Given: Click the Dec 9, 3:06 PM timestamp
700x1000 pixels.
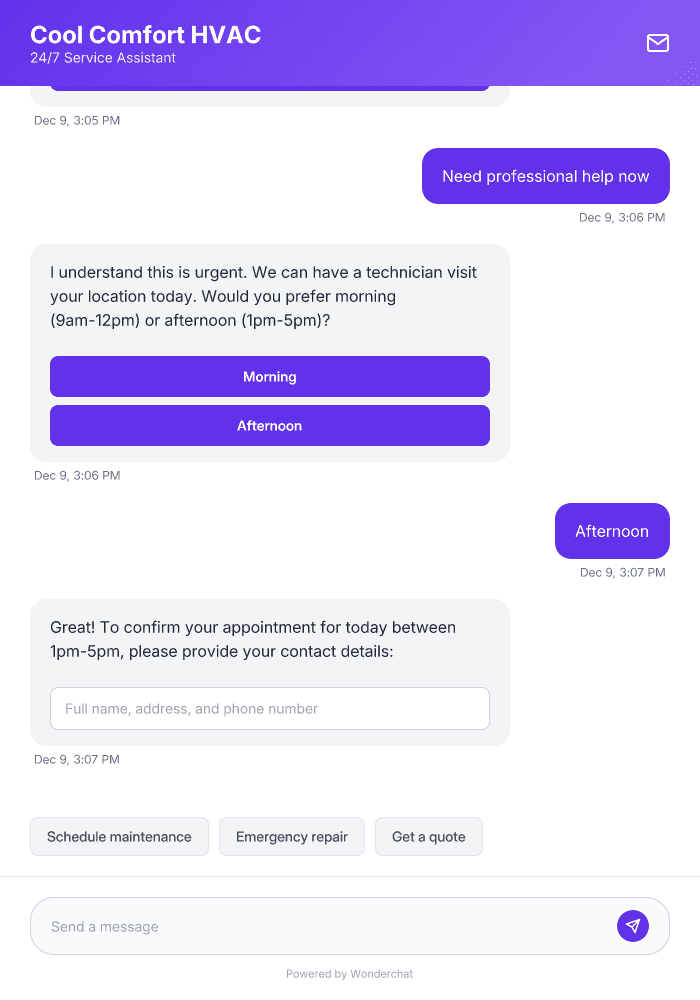Looking at the screenshot, I should pos(622,217).
